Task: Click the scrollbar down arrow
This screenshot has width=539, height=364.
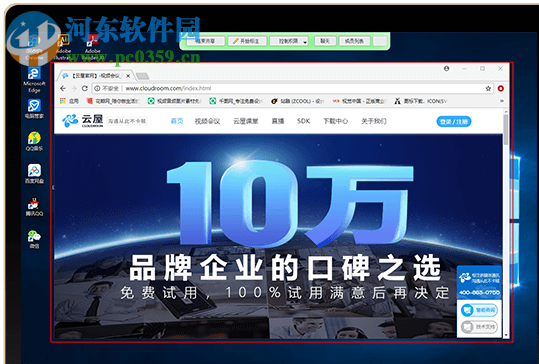Action: [506, 335]
